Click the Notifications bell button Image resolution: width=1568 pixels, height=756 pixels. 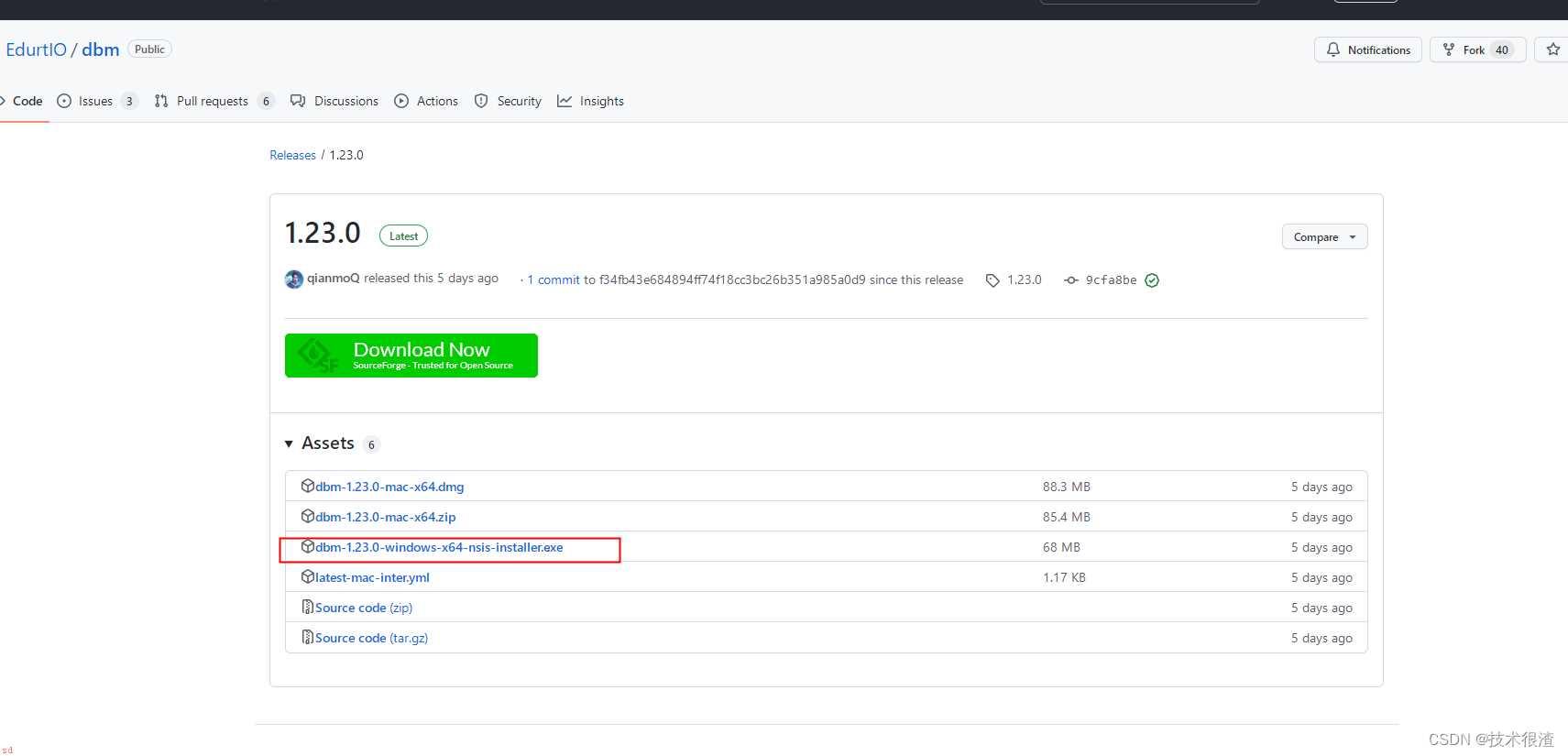(1368, 49)
